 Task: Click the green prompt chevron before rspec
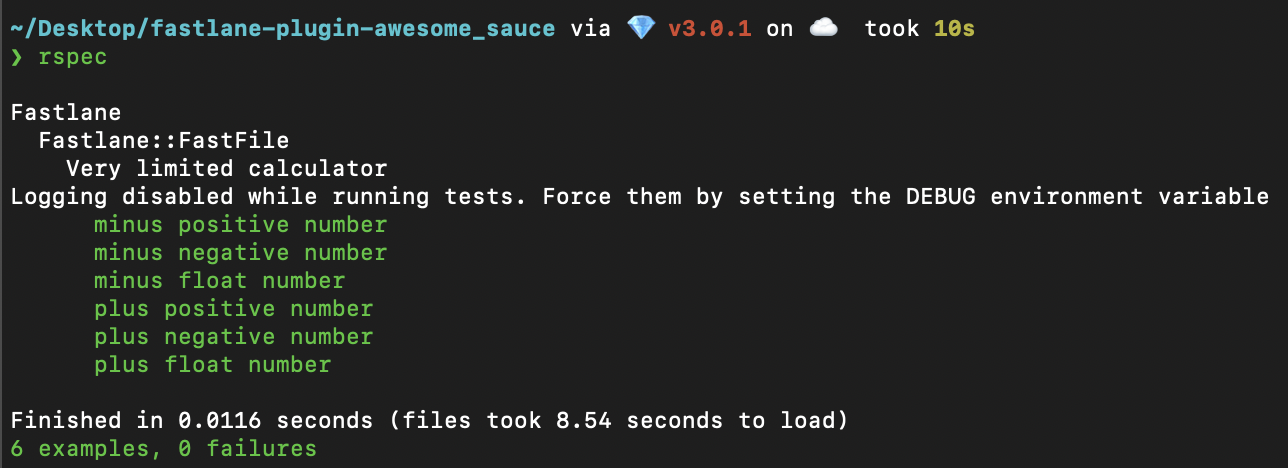point(17,57)
